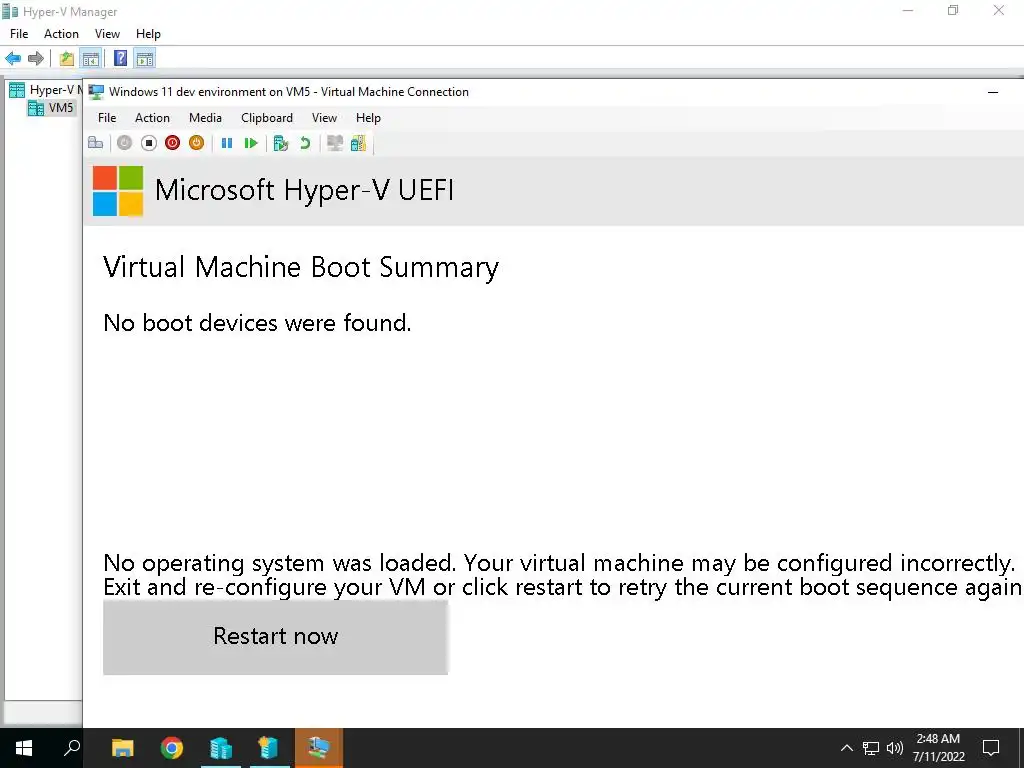Show hidden tray icons chevron
Viewport: 1024px width, 768px height.
point(846,748)
